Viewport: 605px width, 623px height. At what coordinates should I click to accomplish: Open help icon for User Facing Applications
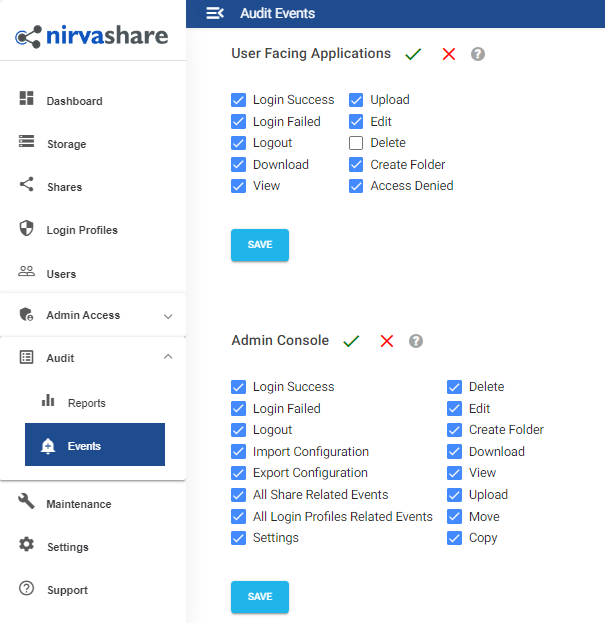coord(478,54)
